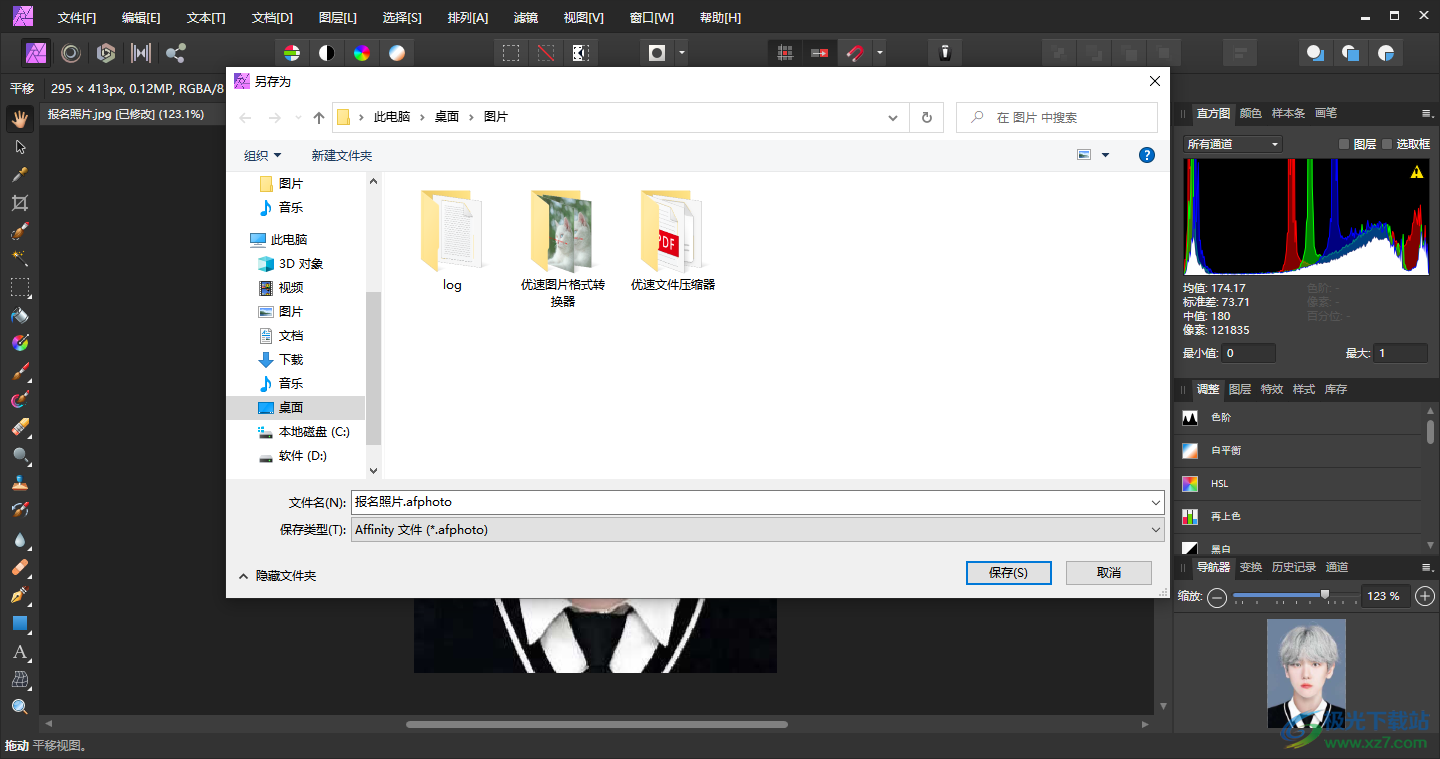
Task: Open the 组织 dropdown menu
Action: pyautogui.click(x=263, y=156)
